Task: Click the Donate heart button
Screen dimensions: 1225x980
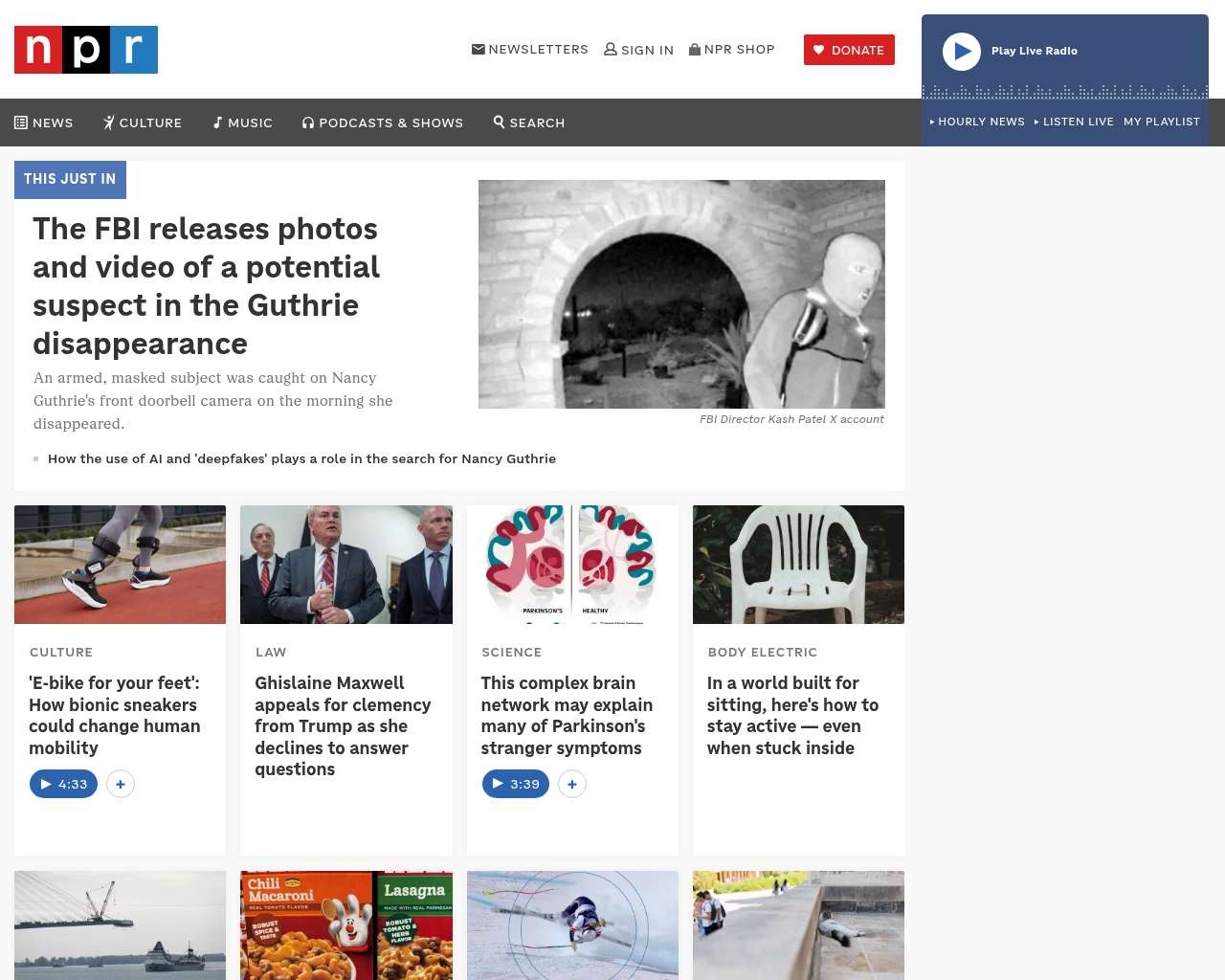Action: [x=849, y=50]
